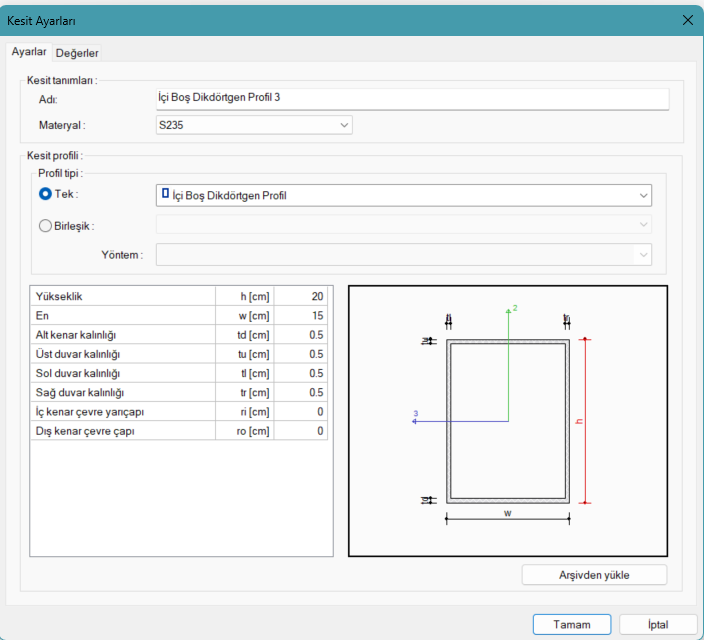Image resolution: width=704 pixels, height=640 pixels.
Task: Click the tr [cm] unit cell
Action: tap(245, 393)
